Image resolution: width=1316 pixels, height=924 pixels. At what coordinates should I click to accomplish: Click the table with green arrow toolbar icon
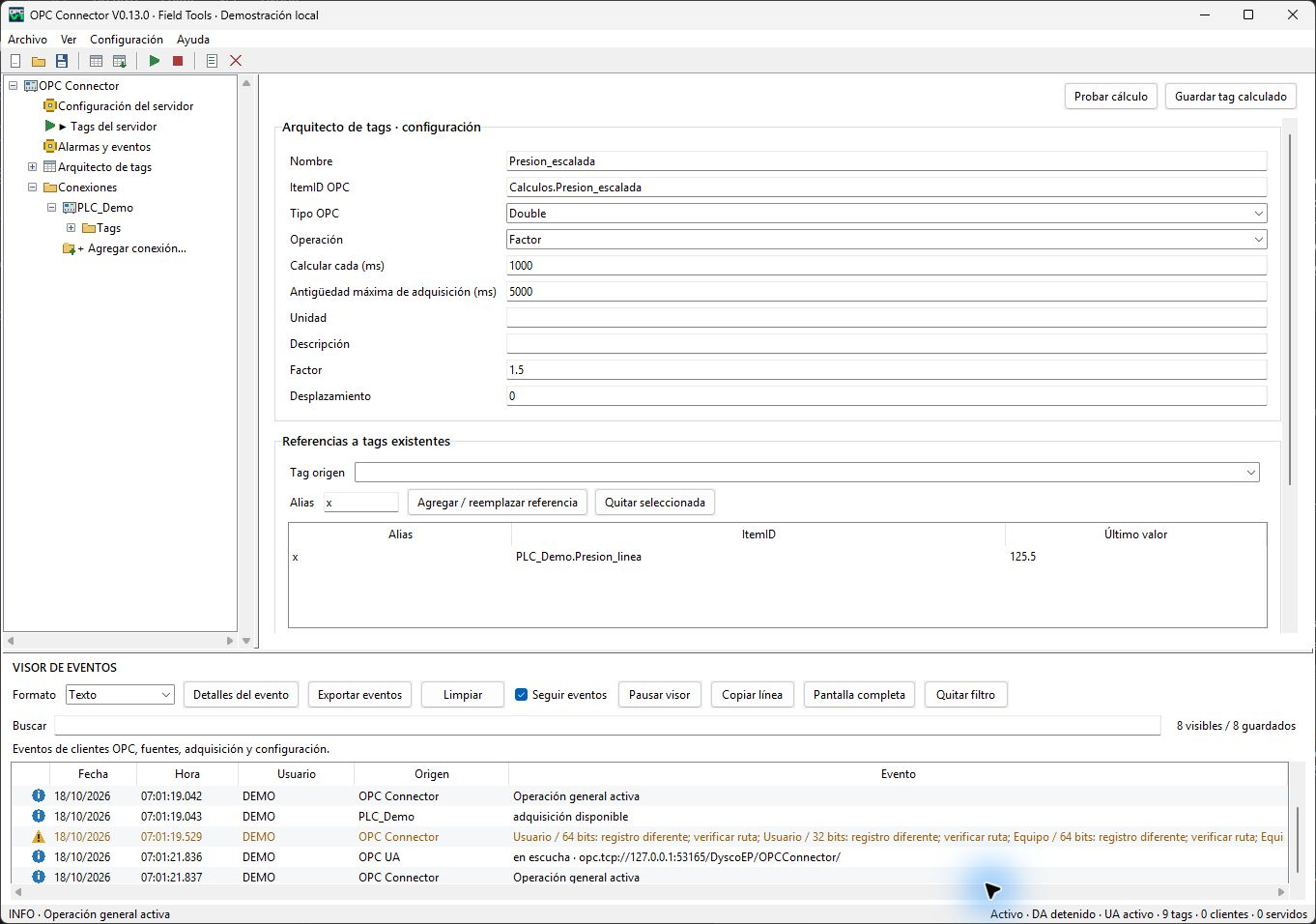click(120, 61)
